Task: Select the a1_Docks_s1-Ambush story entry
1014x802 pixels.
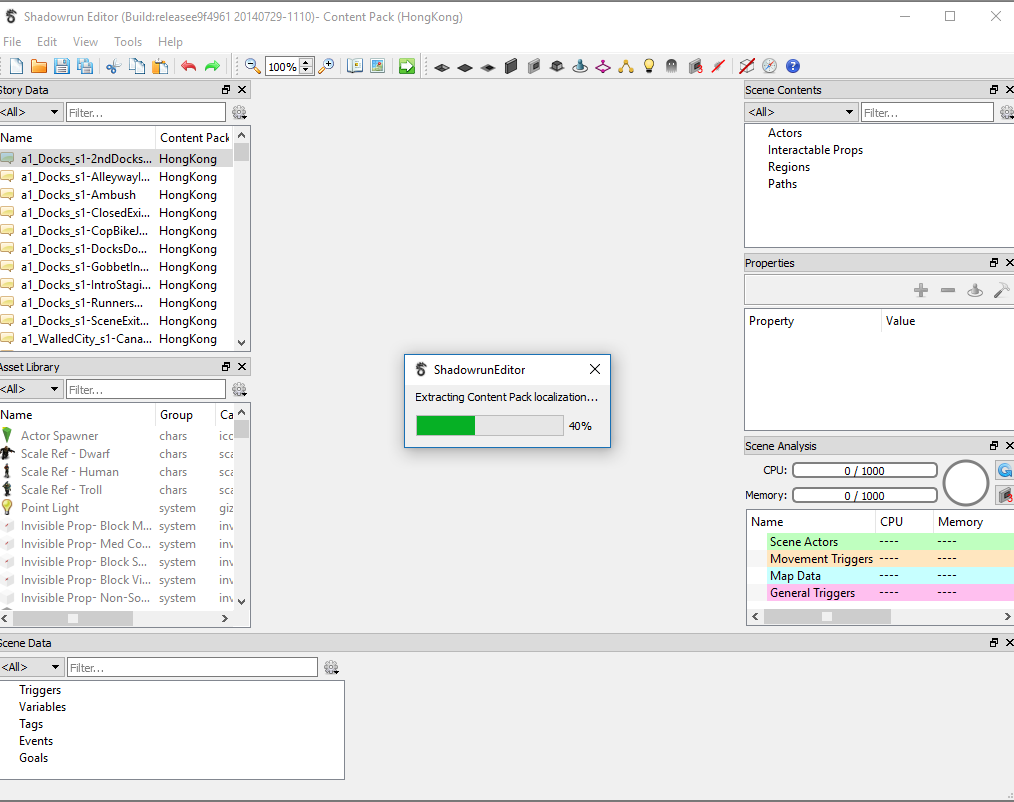Action: click(116, 195)
